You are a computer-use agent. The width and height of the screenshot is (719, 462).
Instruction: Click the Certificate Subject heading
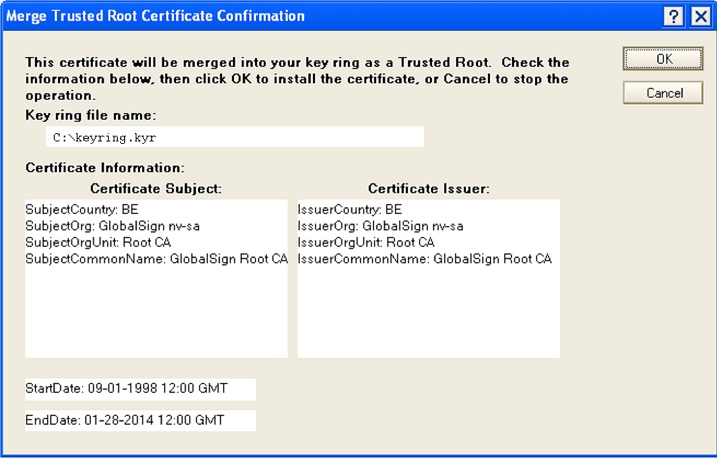click(x=156, y=188)
